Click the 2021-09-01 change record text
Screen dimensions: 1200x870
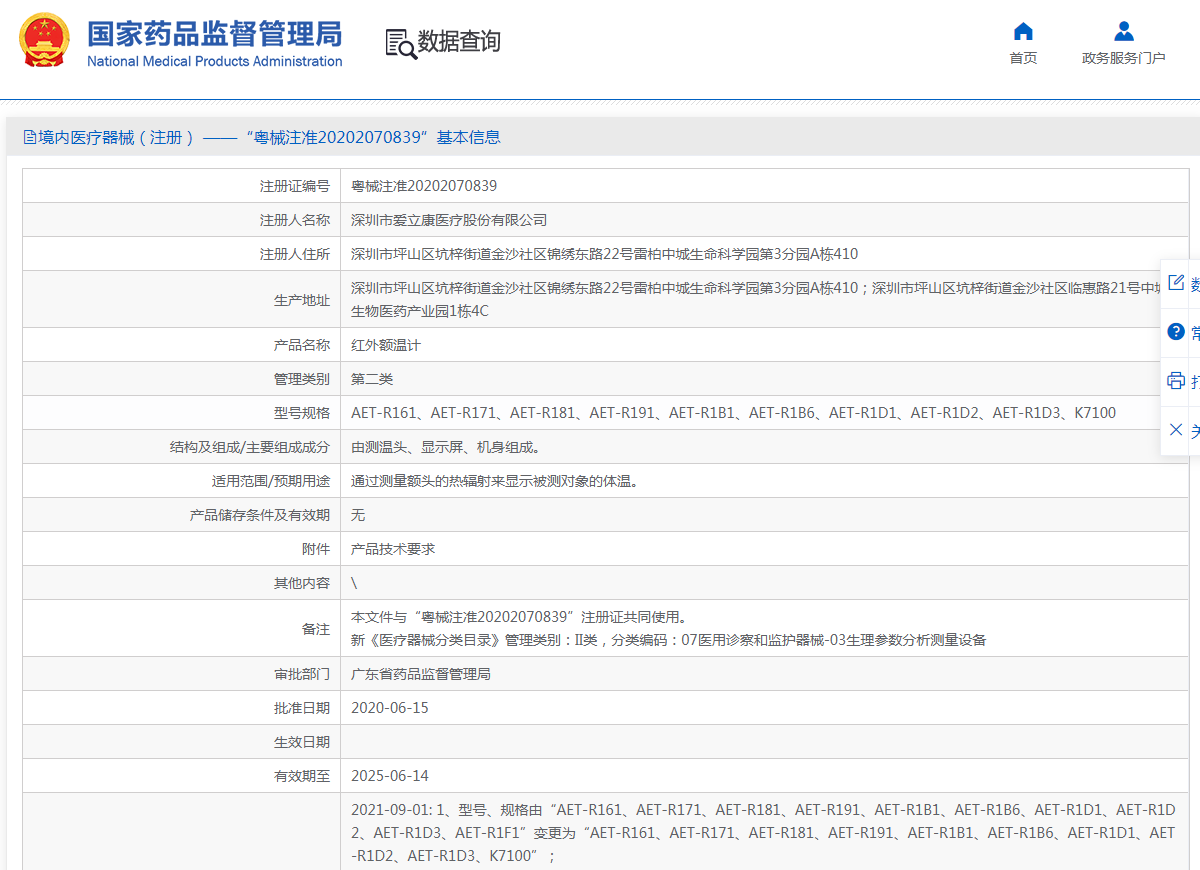pyautogui.click(x=763, y=833)
